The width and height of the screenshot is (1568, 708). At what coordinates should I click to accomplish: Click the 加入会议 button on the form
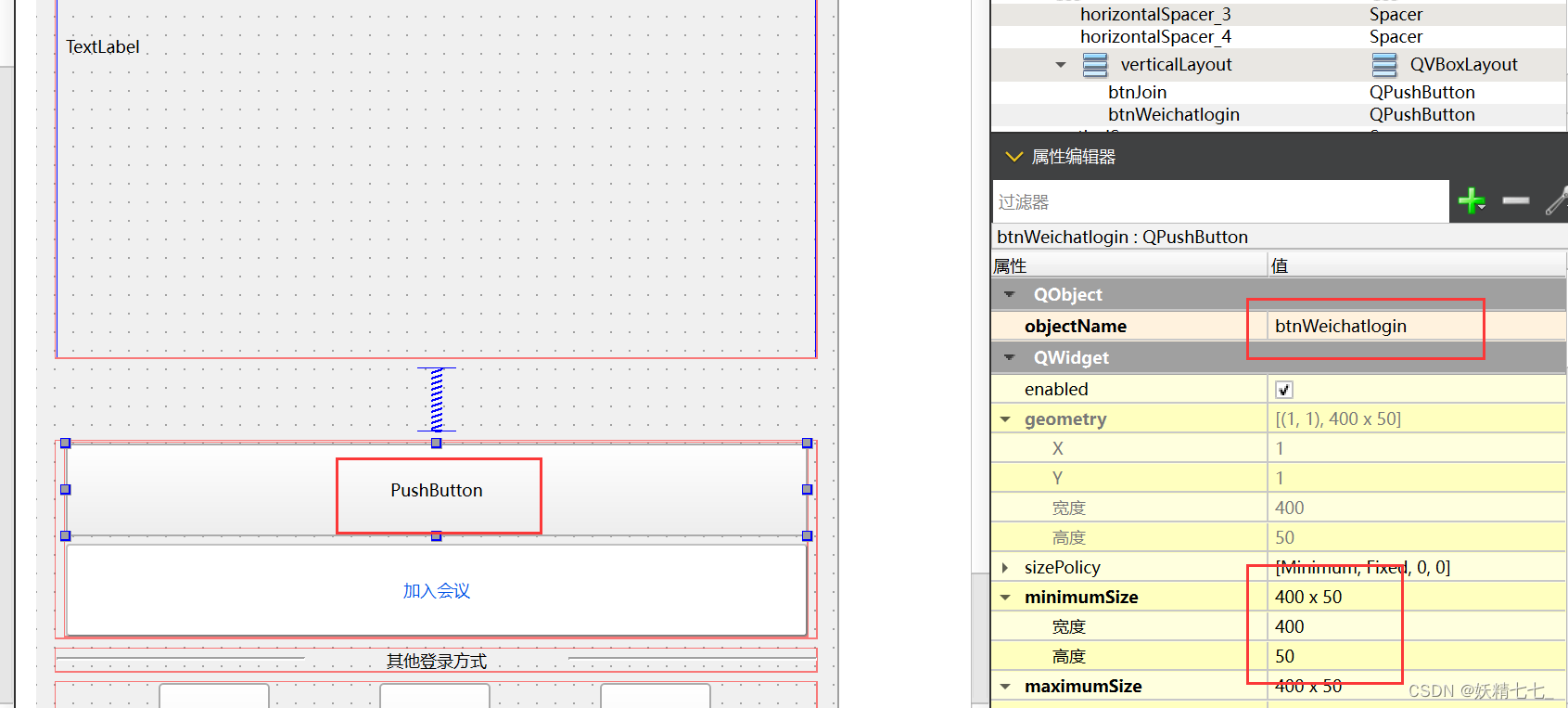[437, 590]
